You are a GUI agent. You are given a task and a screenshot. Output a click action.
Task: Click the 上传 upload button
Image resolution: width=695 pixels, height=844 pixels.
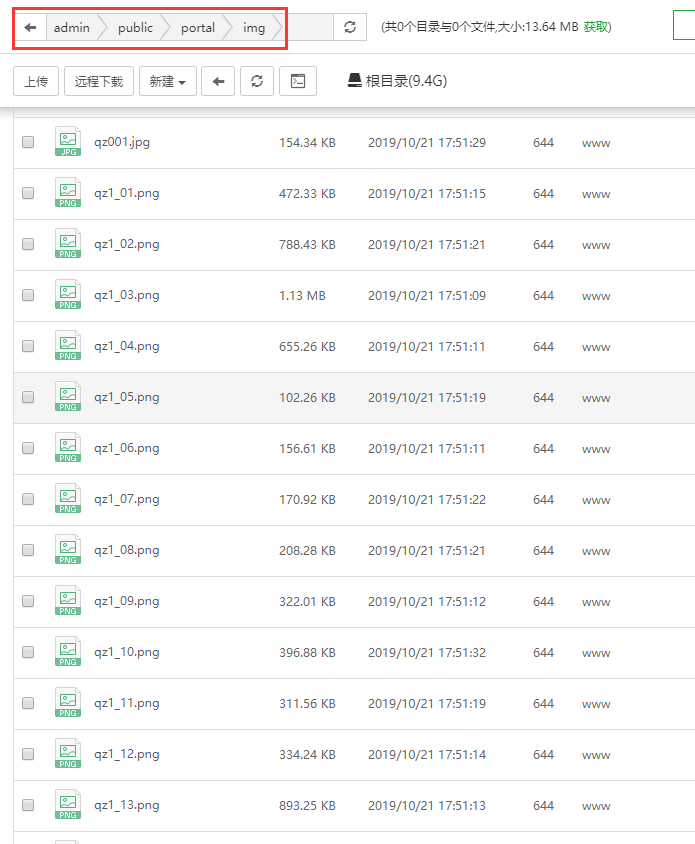36,82
